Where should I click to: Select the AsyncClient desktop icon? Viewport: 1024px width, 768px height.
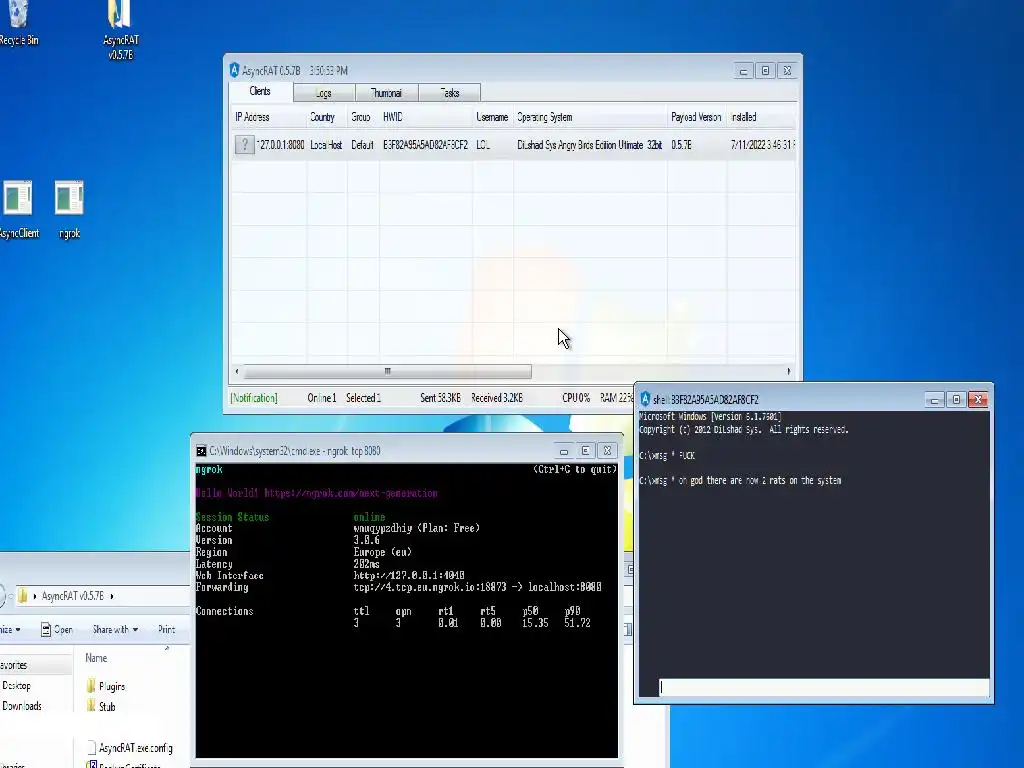[x=18, y=209]
